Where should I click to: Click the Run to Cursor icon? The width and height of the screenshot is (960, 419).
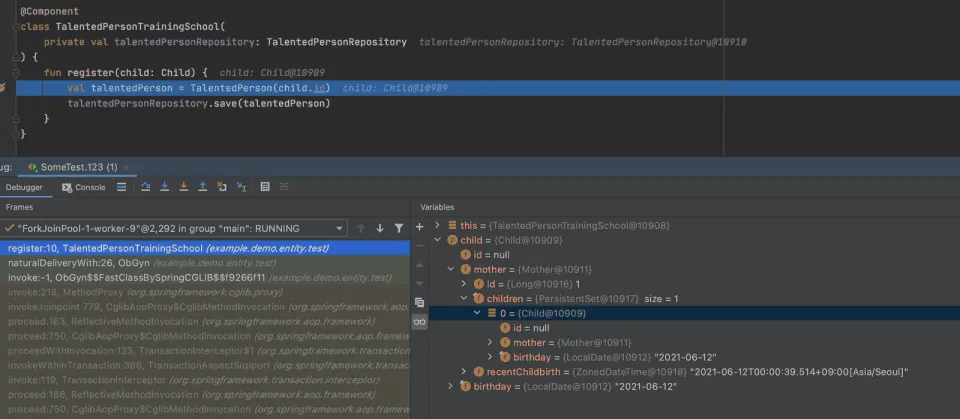241,187
